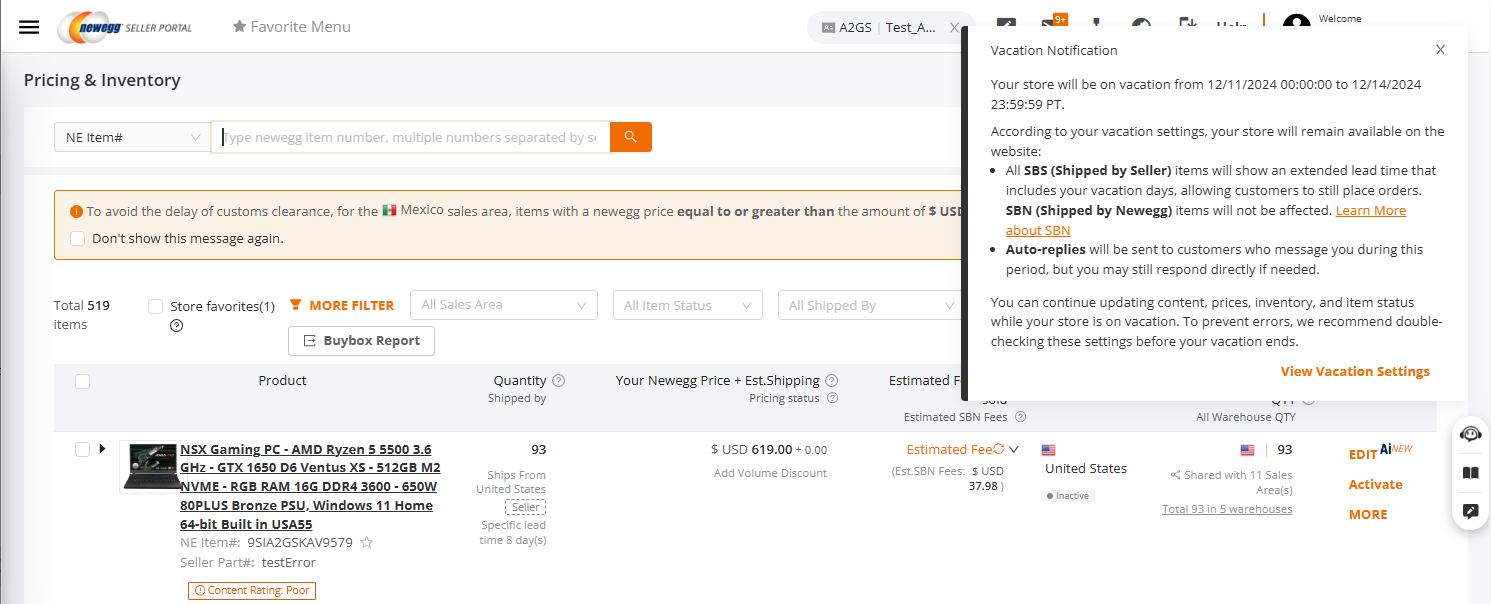The width and height of the screenshot is (1491, 604).
Task: Open the knowledge base book icon
Action: pos(1471,473)
